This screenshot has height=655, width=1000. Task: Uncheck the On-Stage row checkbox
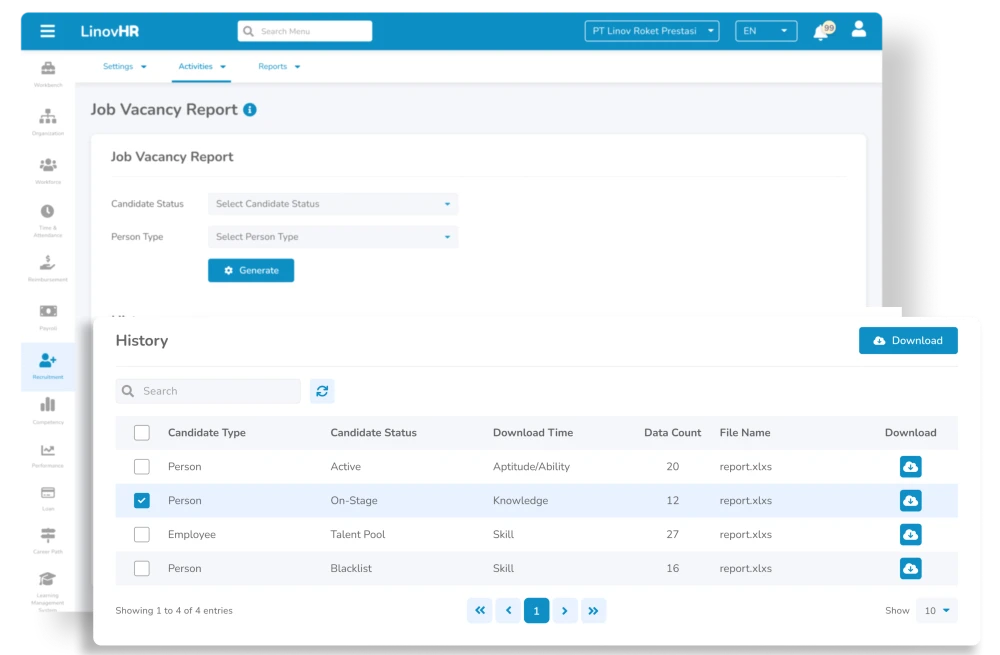tap(142, 501)
